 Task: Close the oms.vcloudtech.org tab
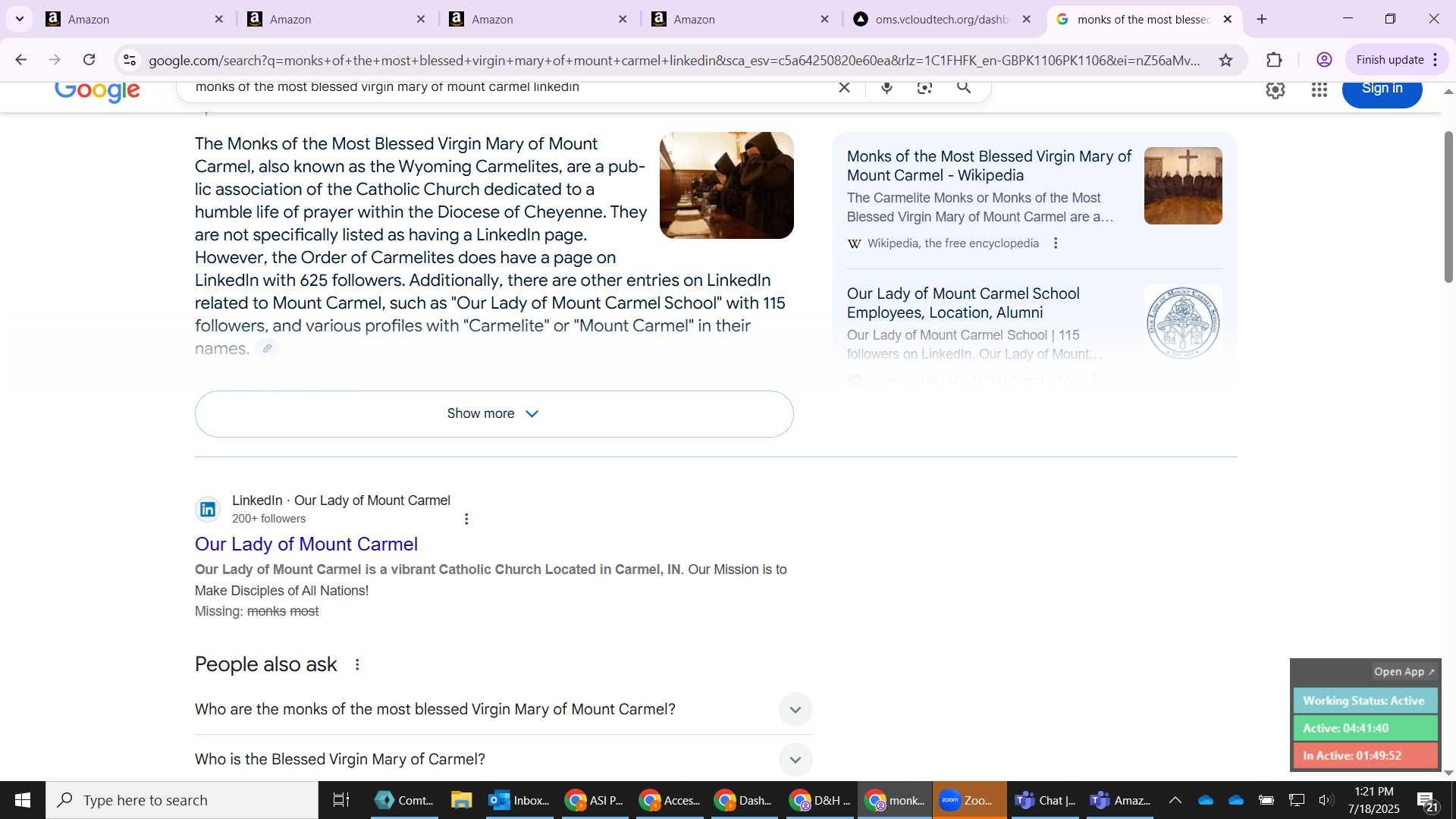(x=1027, y=19)
